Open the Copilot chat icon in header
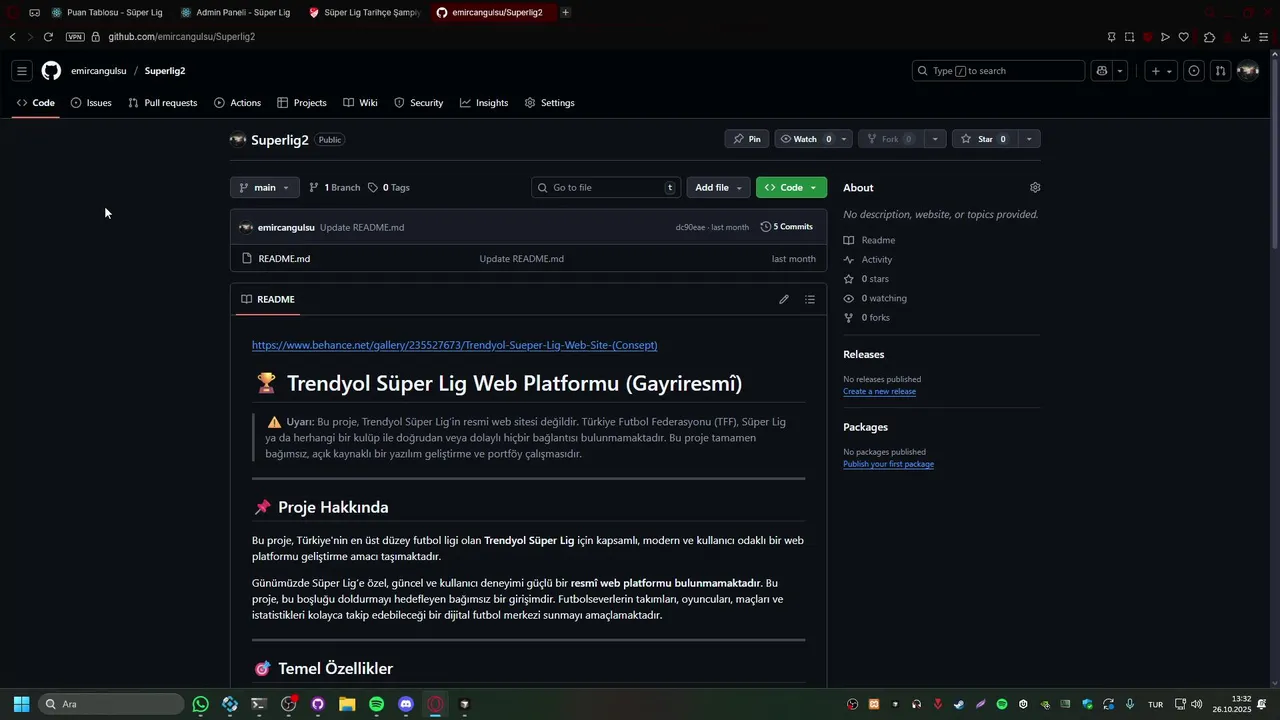The height and width of the screenshot is (720, 1280). (1102, 71)
